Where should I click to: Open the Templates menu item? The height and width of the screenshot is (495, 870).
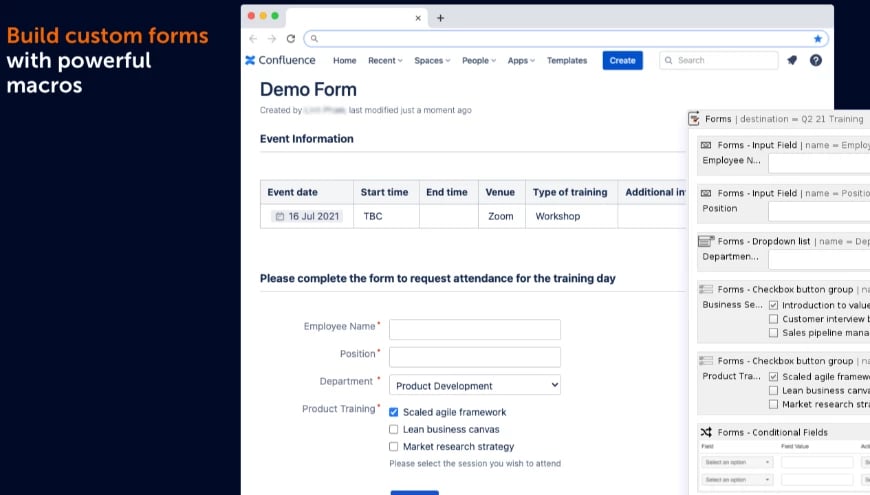(x=566, y=60)
